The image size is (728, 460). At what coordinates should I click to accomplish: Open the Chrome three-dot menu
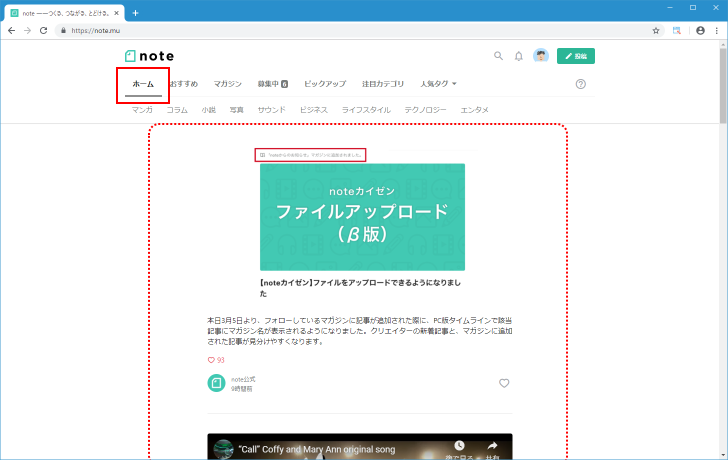(717, 31)
